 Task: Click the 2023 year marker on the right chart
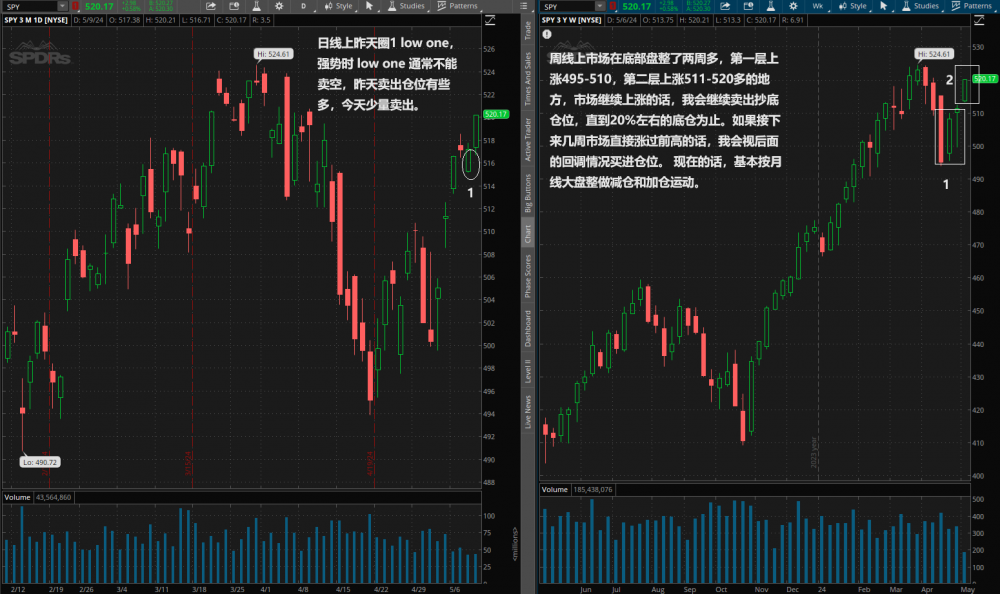tap(814, 452)
